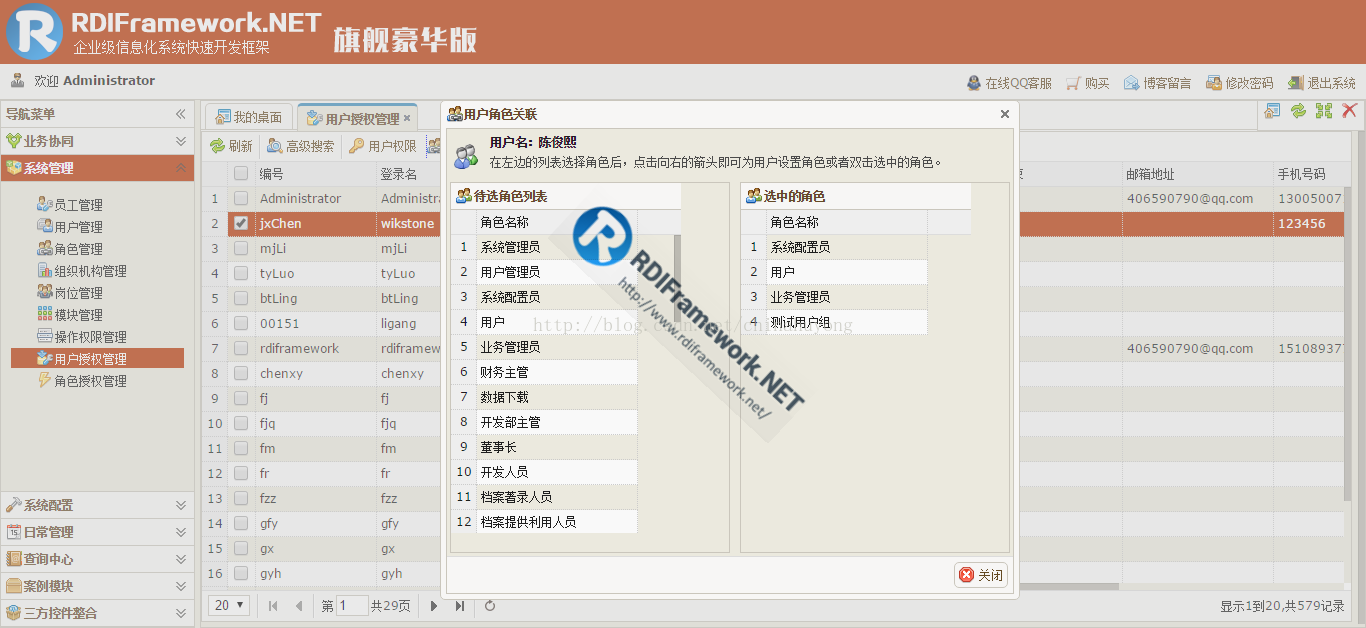Open the page size dropdown showing 20
The height and width of the screenshot is (628, 1366).
tap(230, 605)
